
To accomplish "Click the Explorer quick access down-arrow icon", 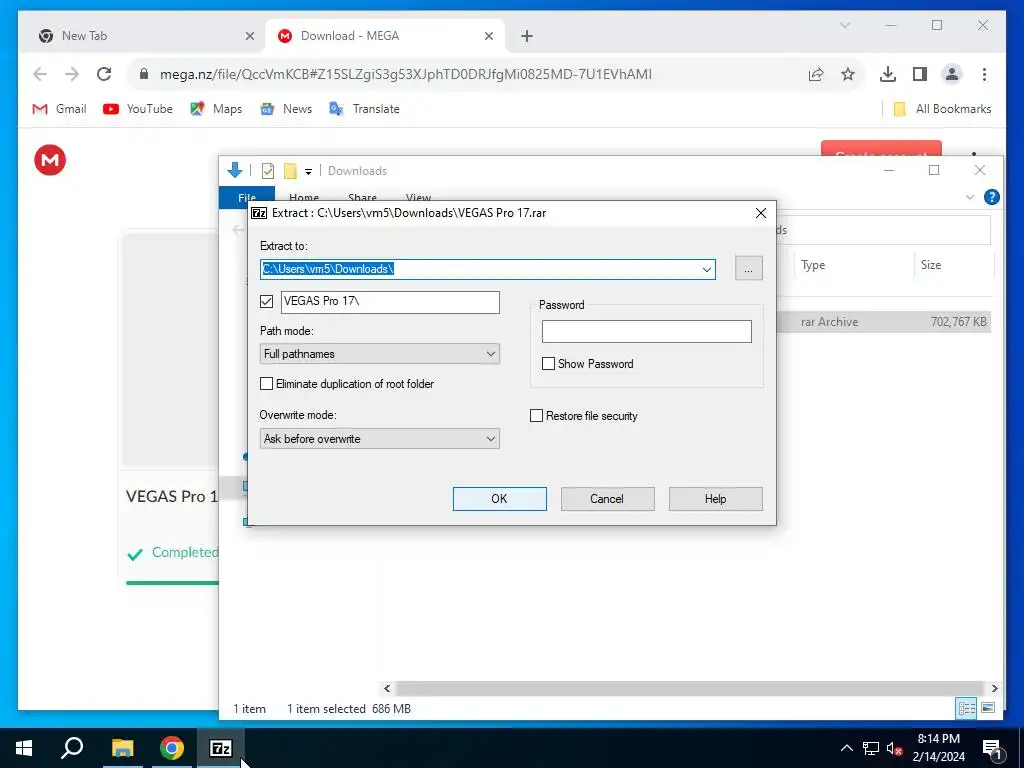I will coord(234,170).
